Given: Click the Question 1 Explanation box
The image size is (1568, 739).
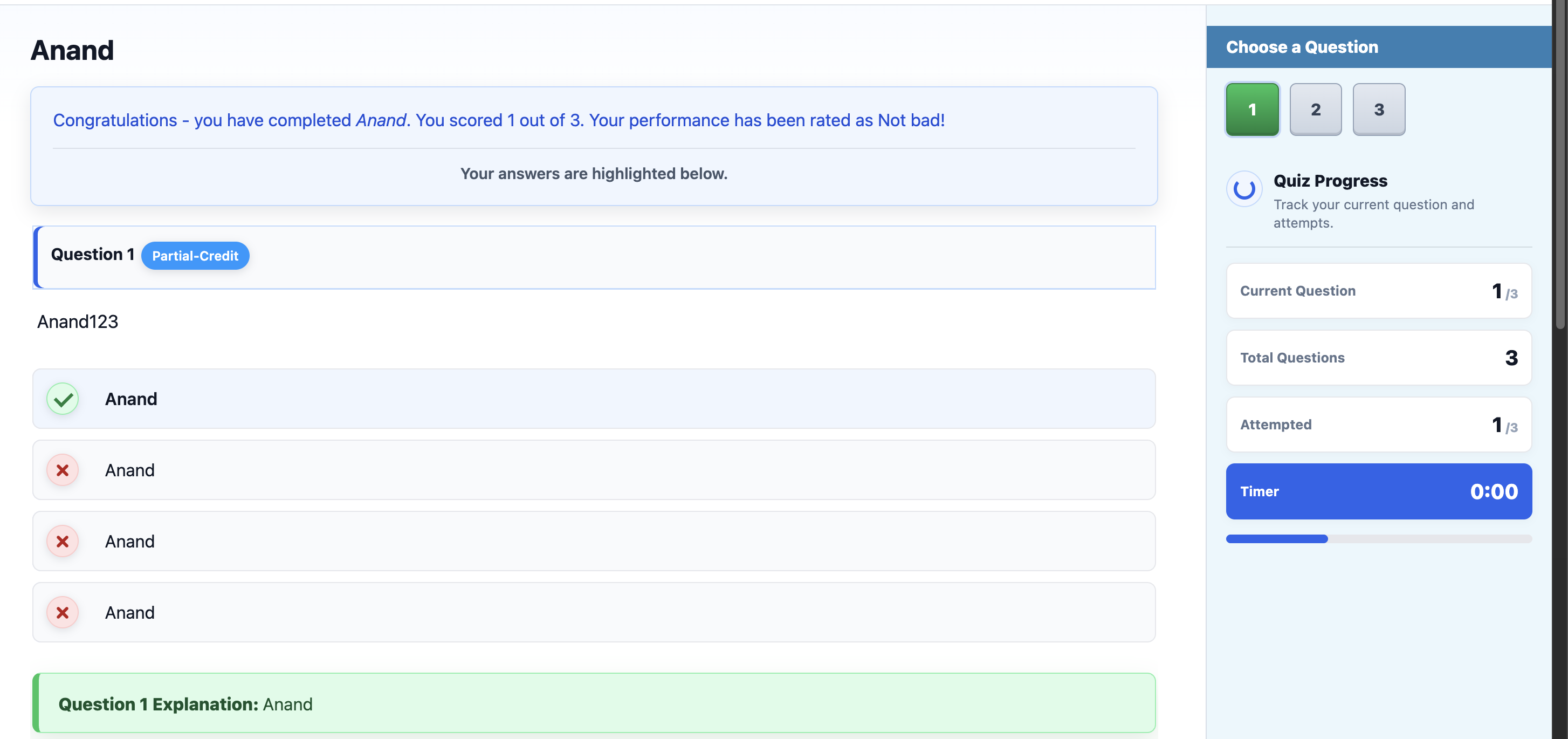Looking at the screenshot, I should pos(594,703).
